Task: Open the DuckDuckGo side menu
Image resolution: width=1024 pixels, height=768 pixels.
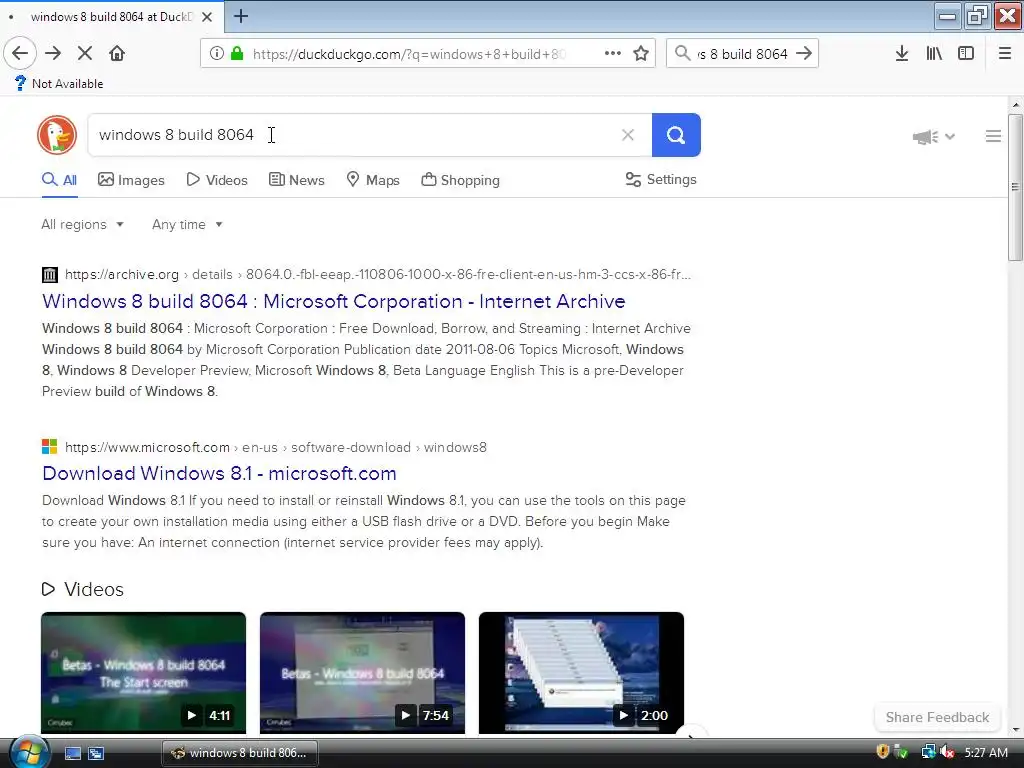Action: coord(993,136)
